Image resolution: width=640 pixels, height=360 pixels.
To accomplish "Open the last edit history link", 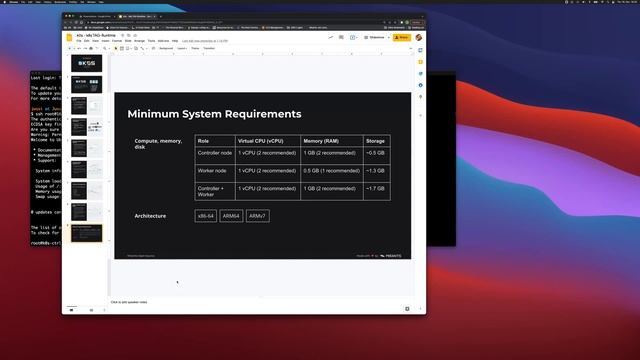I will [205, 41].
